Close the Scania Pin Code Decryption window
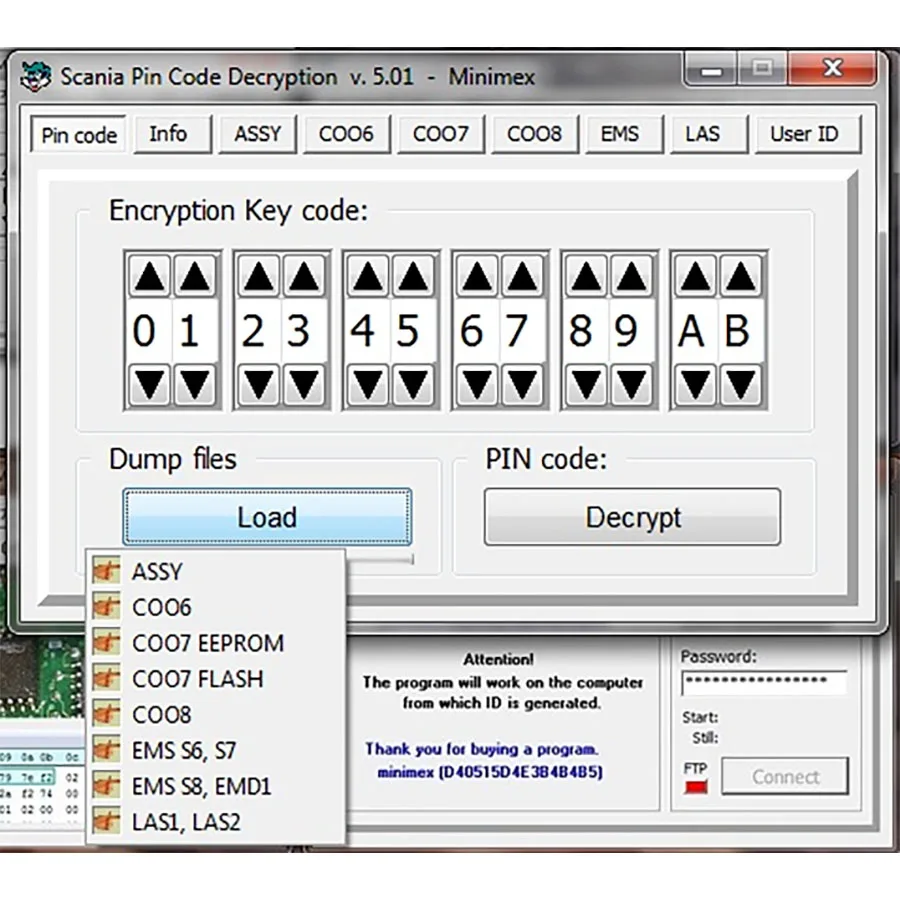This screenshot has width=900, height=900. tap(833, 69)
